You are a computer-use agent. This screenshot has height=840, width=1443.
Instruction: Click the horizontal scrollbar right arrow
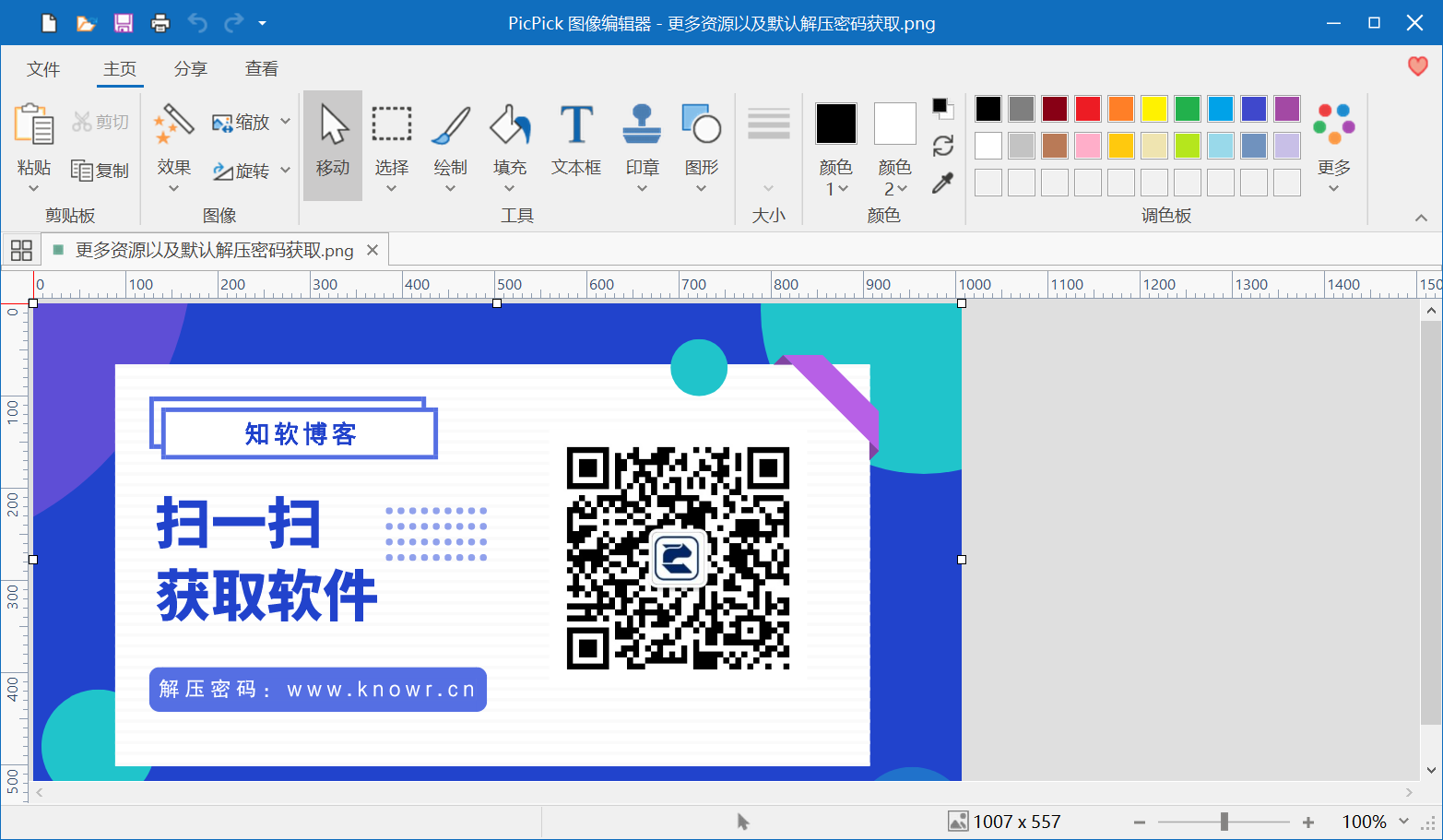point(1409,792)
